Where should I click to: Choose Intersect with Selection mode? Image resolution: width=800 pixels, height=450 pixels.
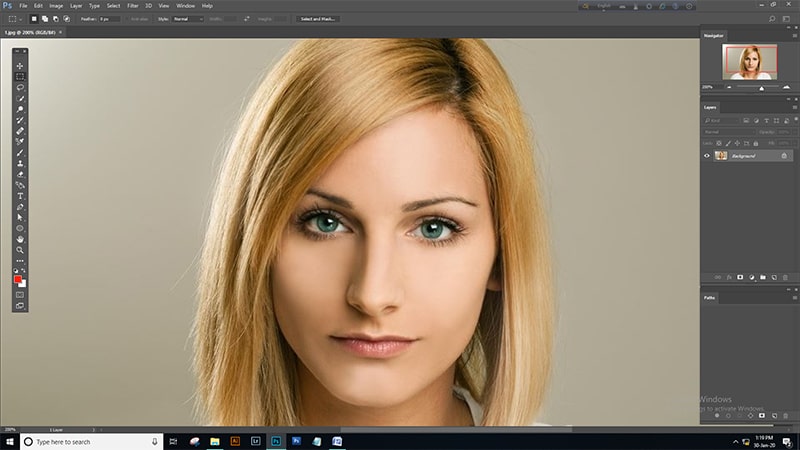[x=66, y=19]
